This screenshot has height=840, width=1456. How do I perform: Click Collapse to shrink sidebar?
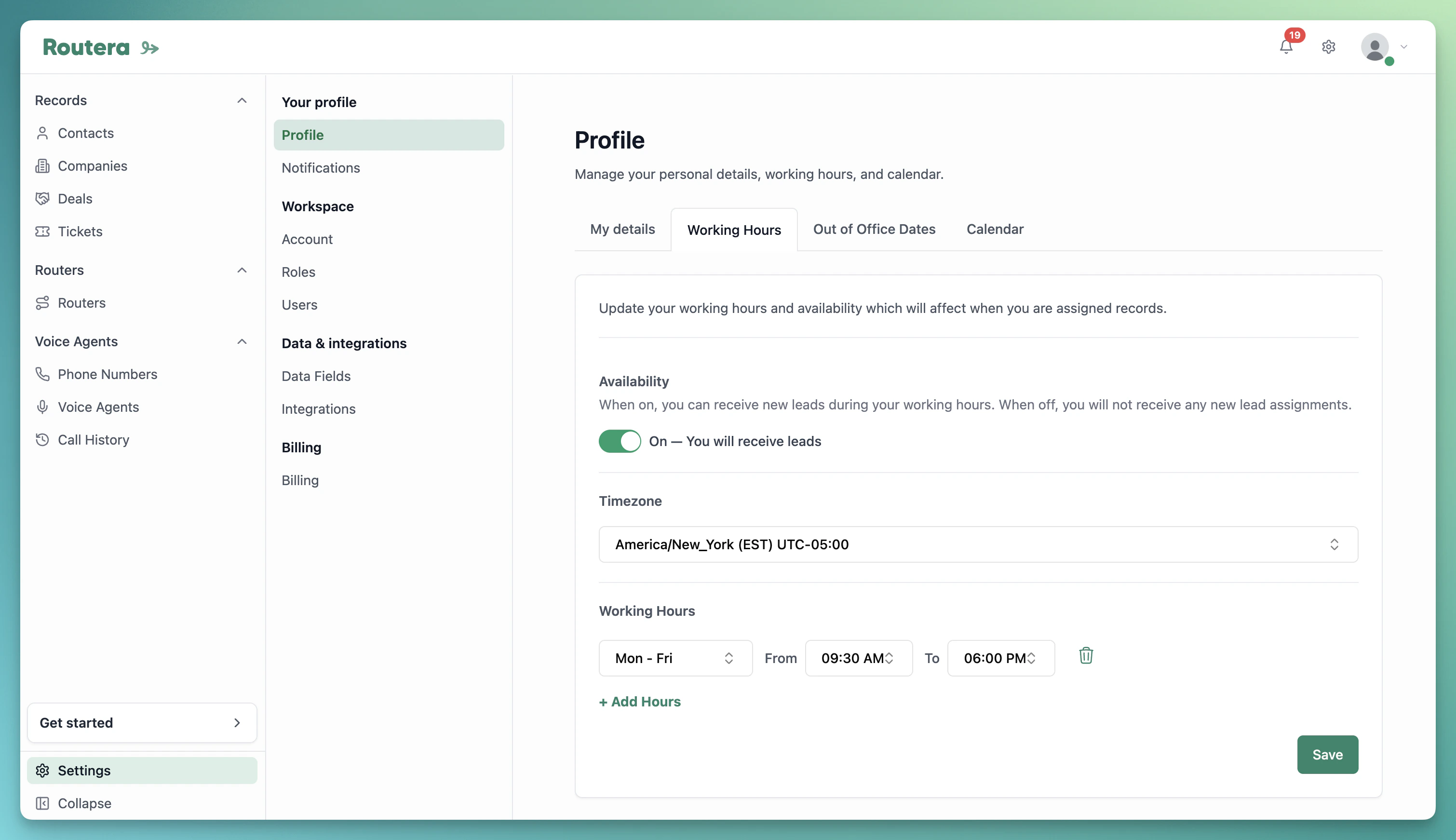pyautogui.click(x=84, y=803)
